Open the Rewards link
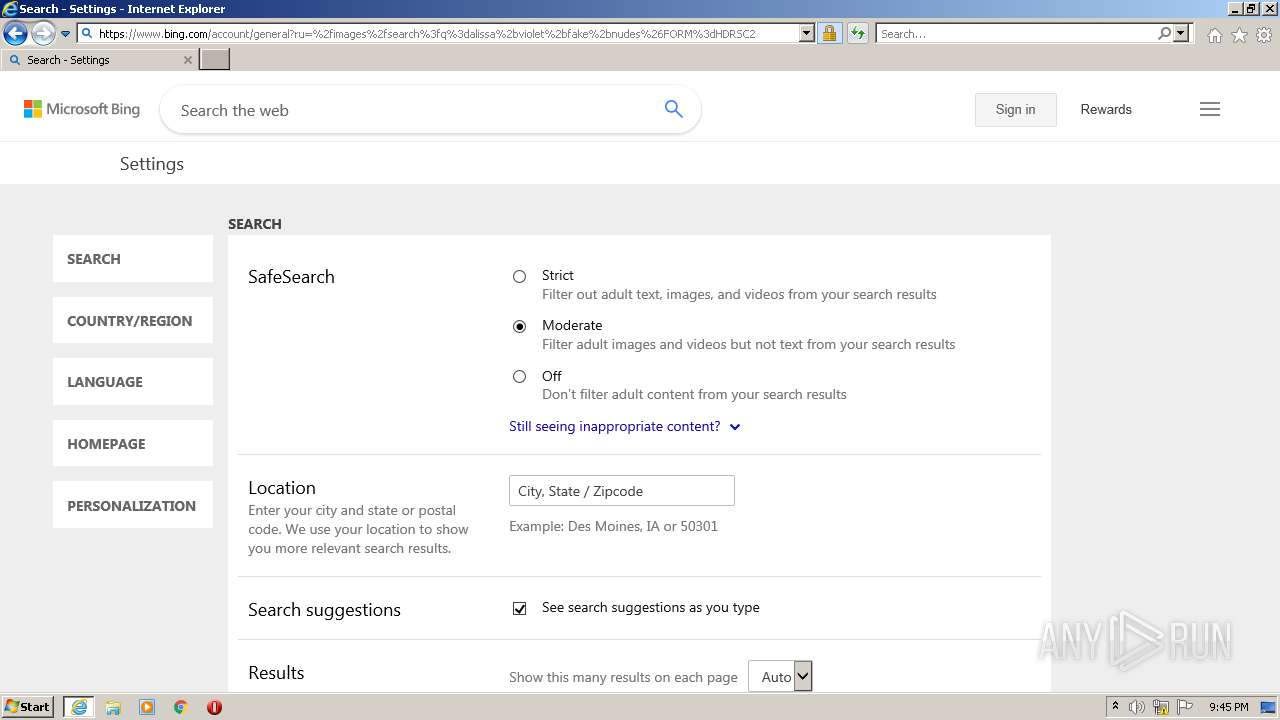Viewport: 1280px width, 720px height. 1106,109
